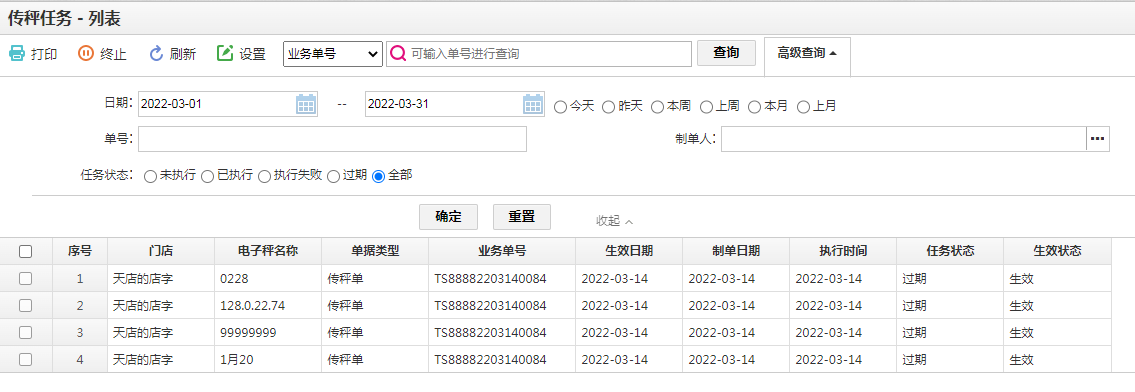Select the 昨天 radio option
The height and width of the screenshot is (392, 1135).
[x=609, y=107]
